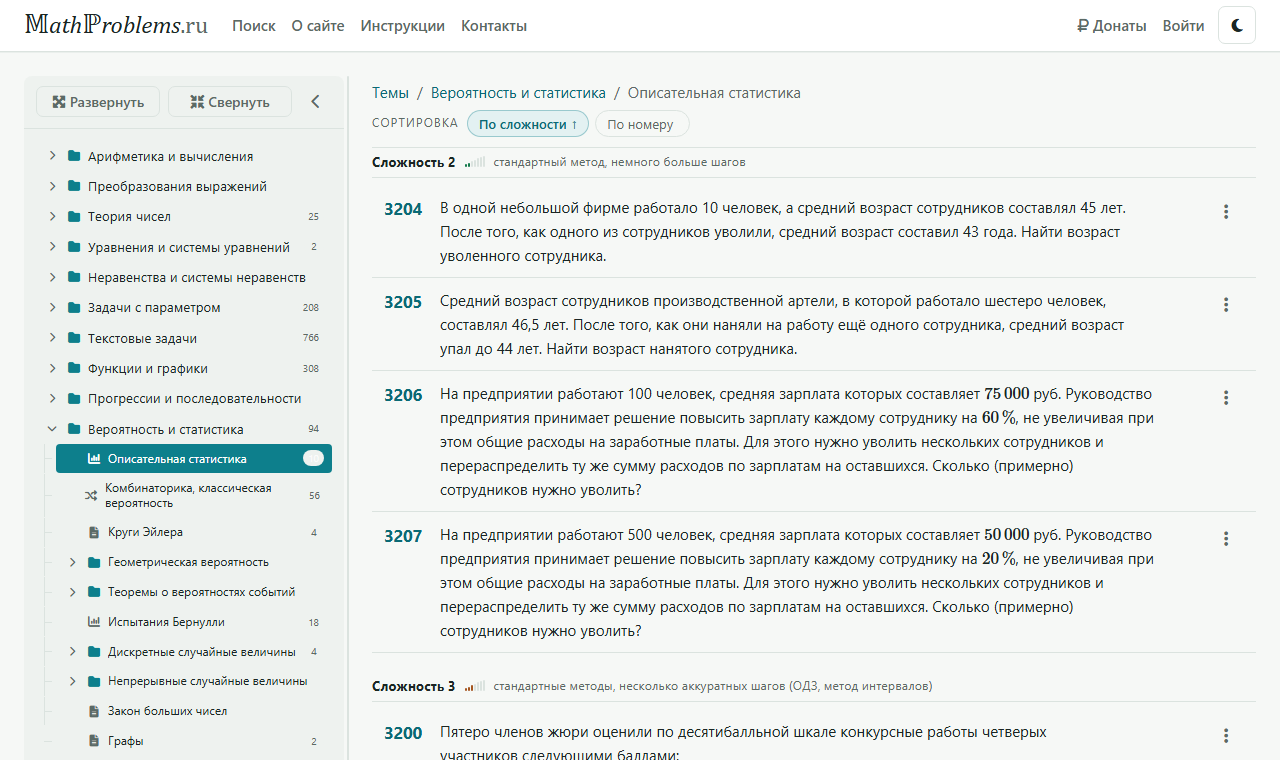Screen dimensions: 1280x760
Task: Open the options menu for problem 3200
Action: (x=1226, y=736)
